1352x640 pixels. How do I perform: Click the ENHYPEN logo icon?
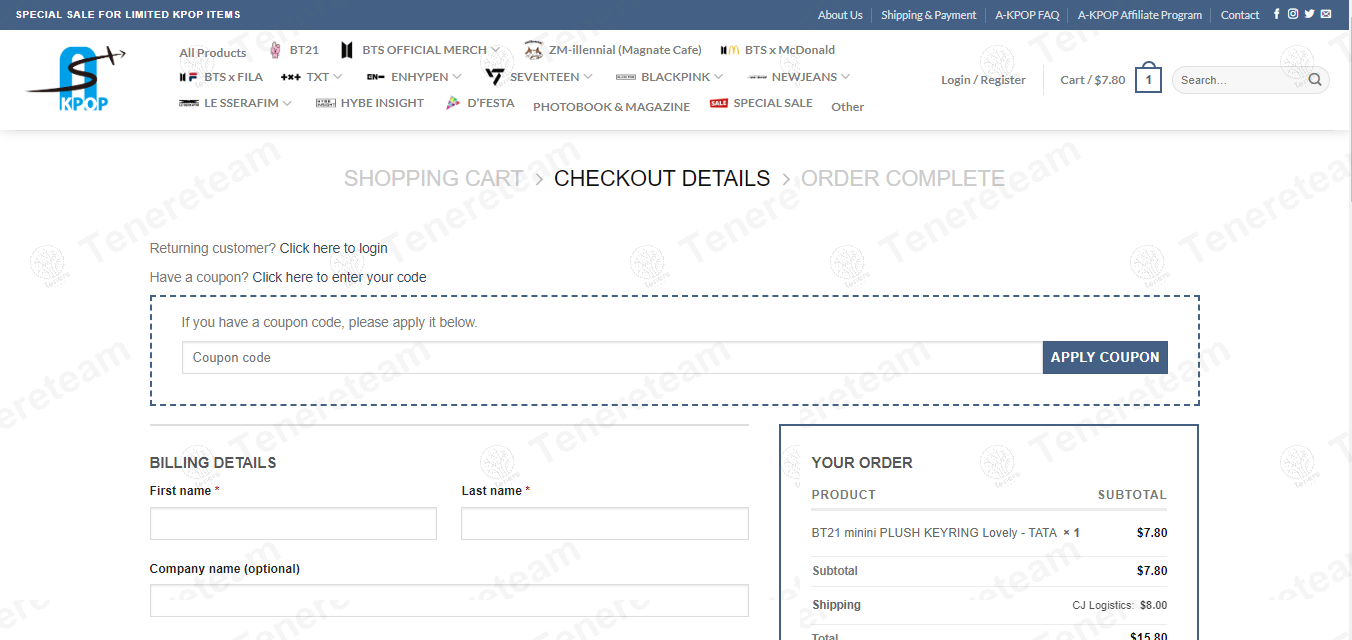[376, 76]
